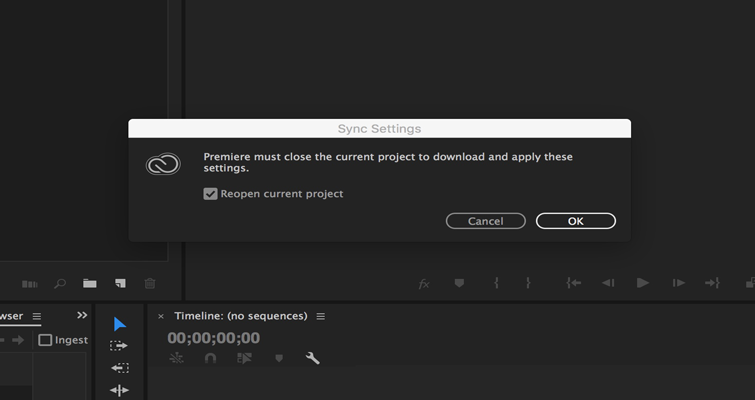Click the timeline timecode 00;00;00;00
This screenshot has width=755, height=400.
point(213,338)
